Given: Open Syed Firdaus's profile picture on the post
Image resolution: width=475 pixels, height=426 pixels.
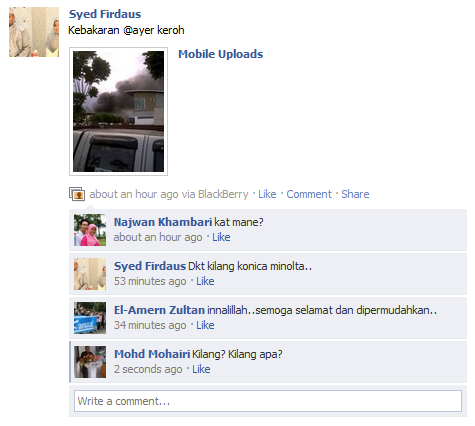Looking at the screenshot, I should point(34,32).
